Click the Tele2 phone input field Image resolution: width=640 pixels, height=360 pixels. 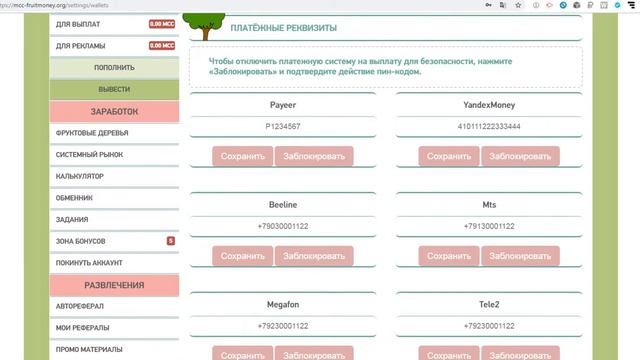point(489,326)
